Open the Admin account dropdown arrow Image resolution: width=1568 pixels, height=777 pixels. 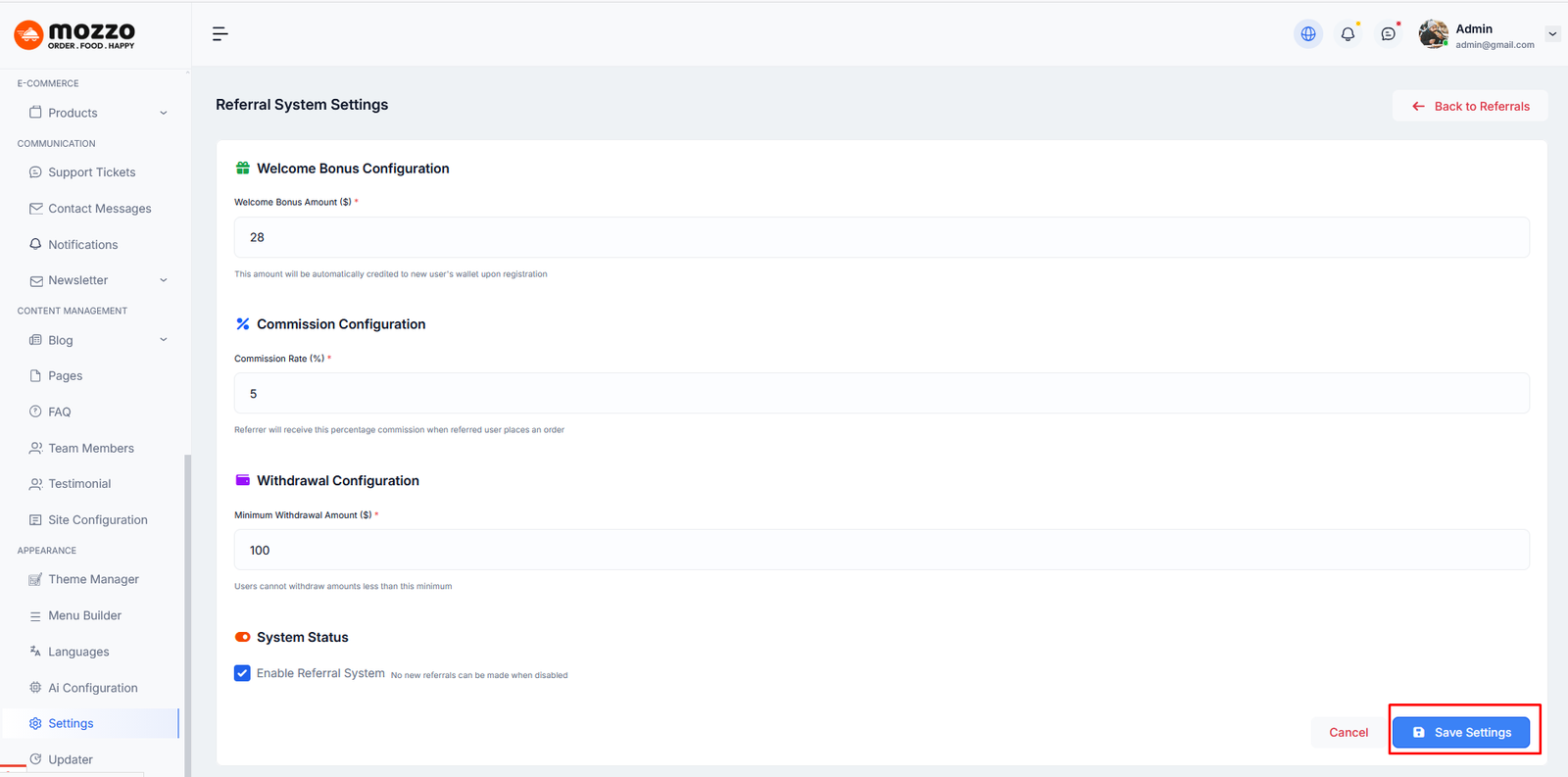pyautogui.click(x=1552, y=34)
